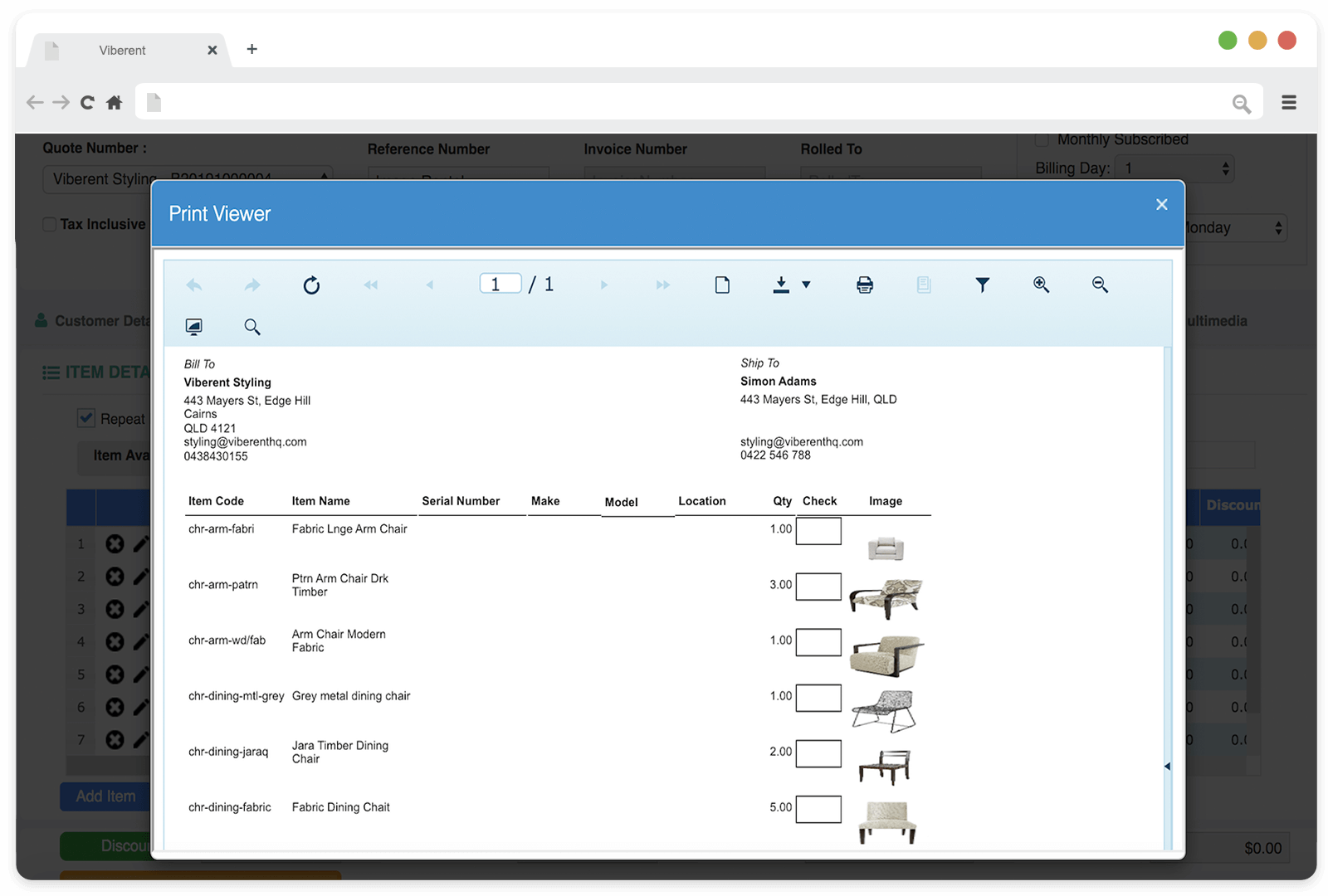This screenshot has width=1328, height=896.
Task: Click the browser hamburger menu icon
Action: pos(1288,103)
